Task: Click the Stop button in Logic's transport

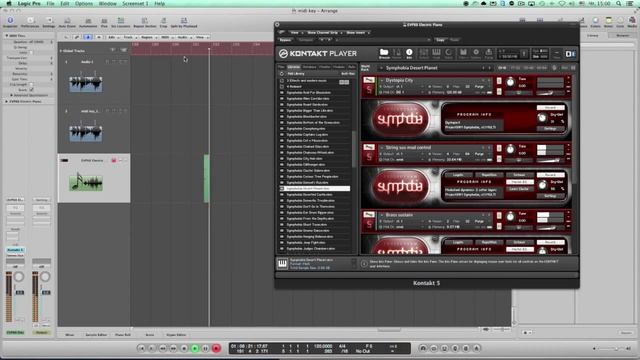Action: (x=184, y=348)
